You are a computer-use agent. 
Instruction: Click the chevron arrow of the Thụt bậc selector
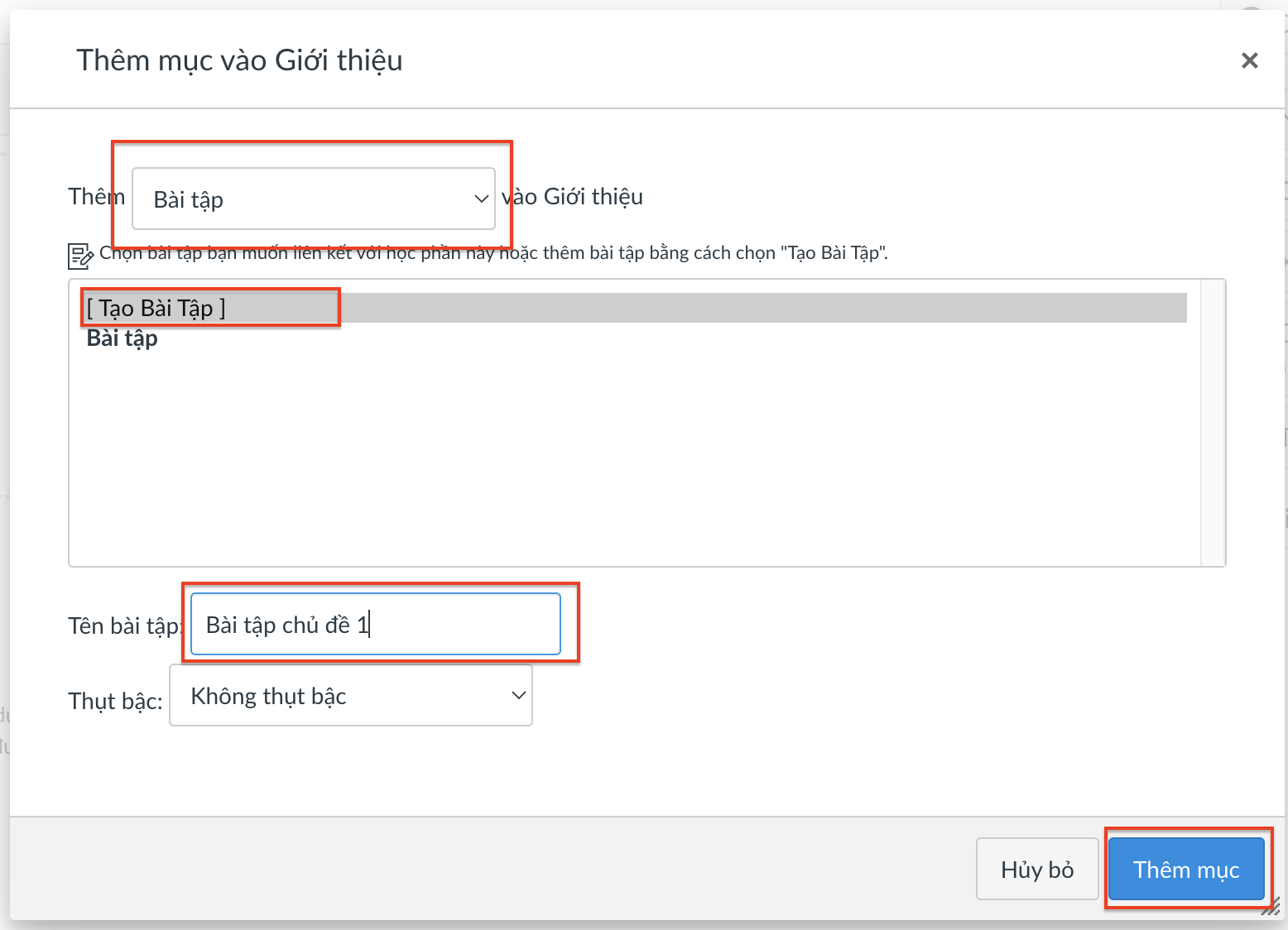coord(518,696)
